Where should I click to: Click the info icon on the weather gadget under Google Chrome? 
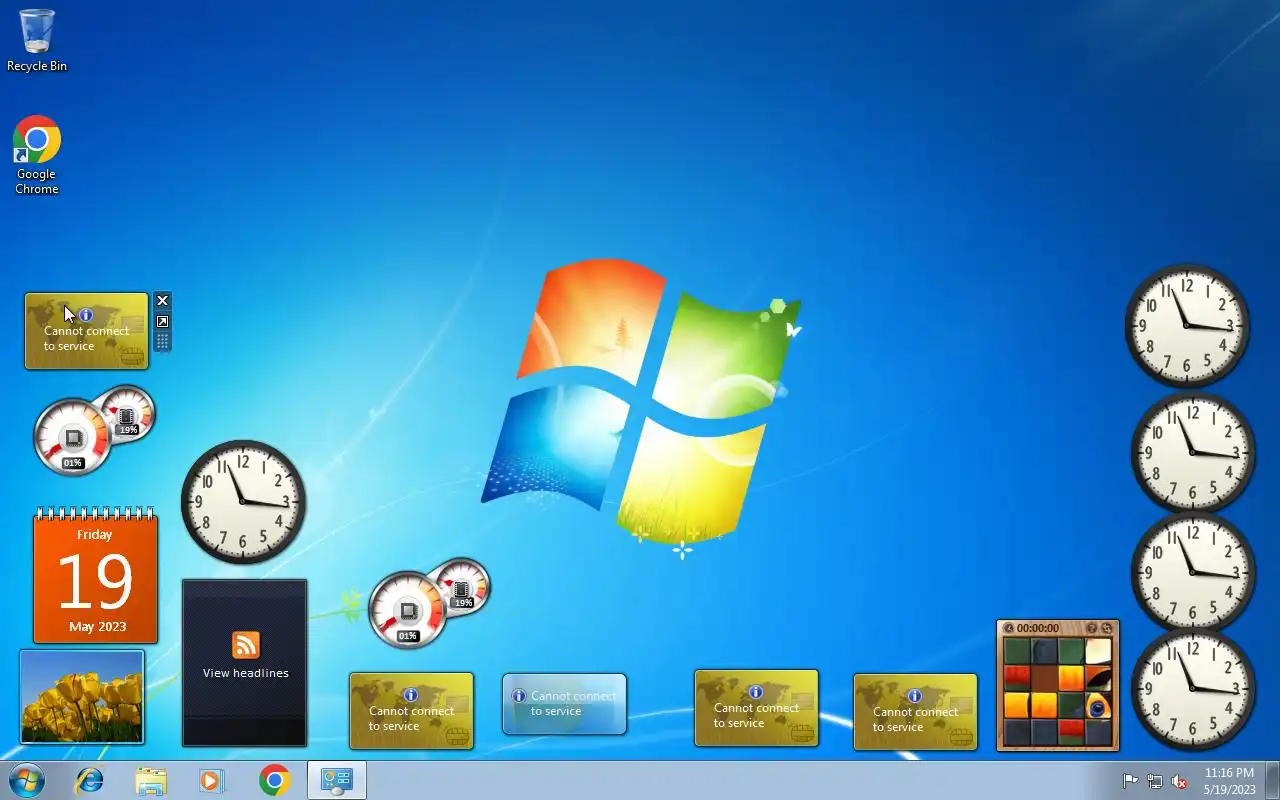pos(86,315)
